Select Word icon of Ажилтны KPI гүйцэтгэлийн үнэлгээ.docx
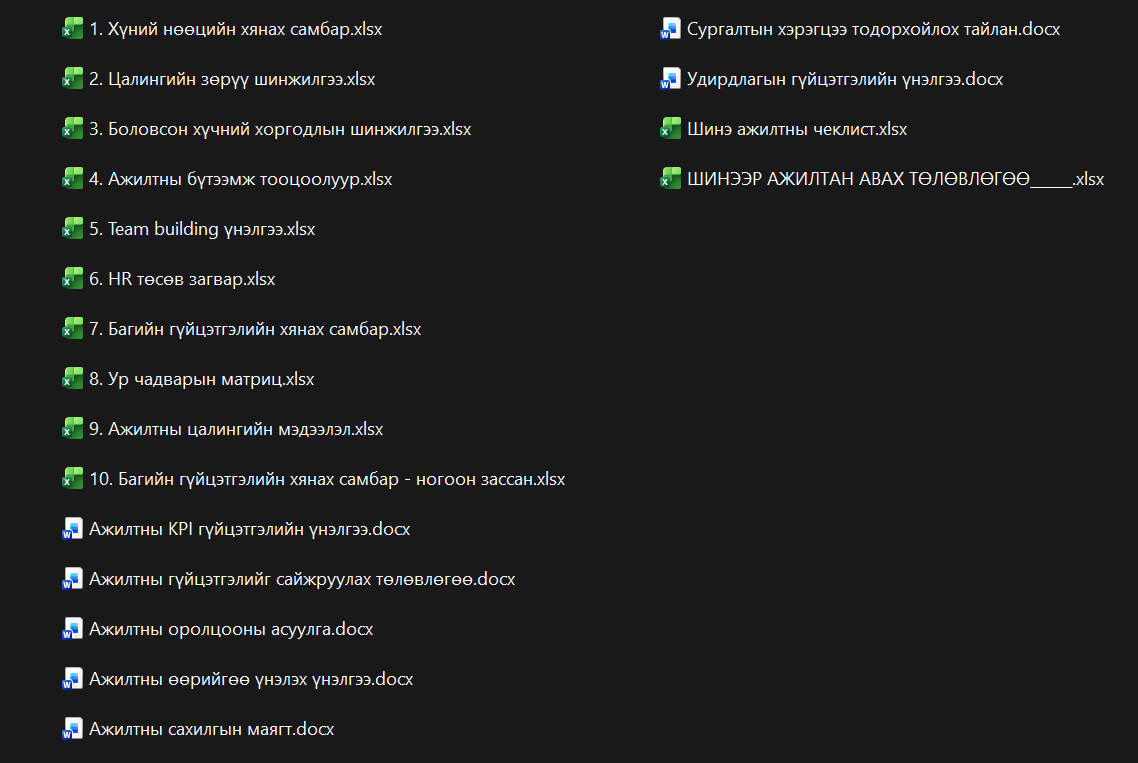 (71, 529)
